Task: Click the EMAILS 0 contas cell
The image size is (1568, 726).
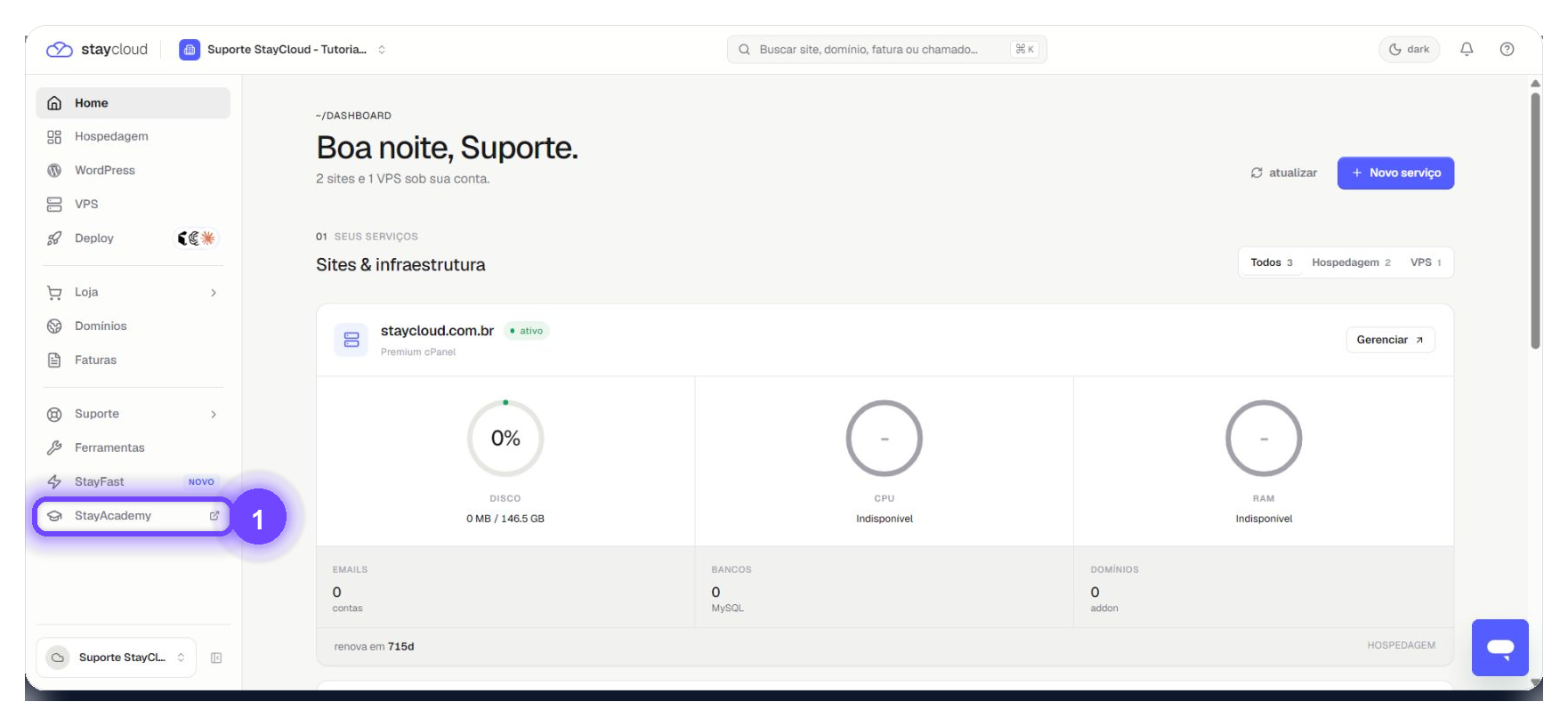Action: tap(505, 587)
